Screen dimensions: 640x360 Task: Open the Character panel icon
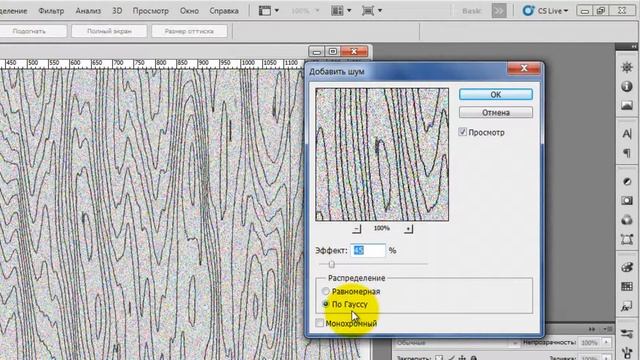[627, 133]
